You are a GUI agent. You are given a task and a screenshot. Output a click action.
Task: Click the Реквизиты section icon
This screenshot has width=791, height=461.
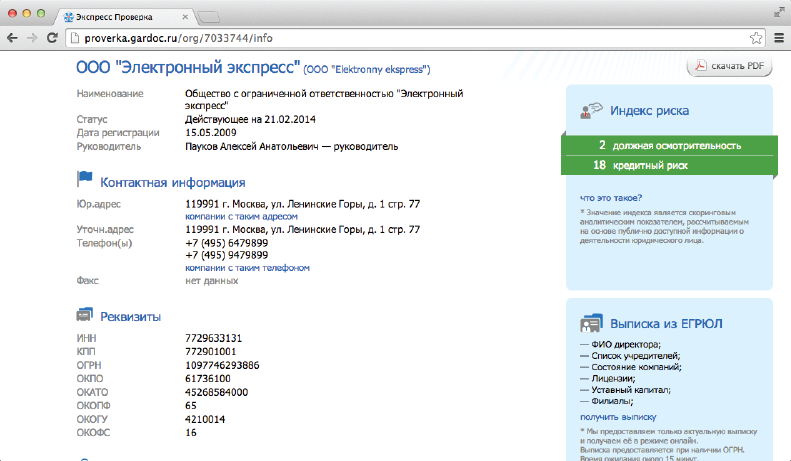pos(85,315)
